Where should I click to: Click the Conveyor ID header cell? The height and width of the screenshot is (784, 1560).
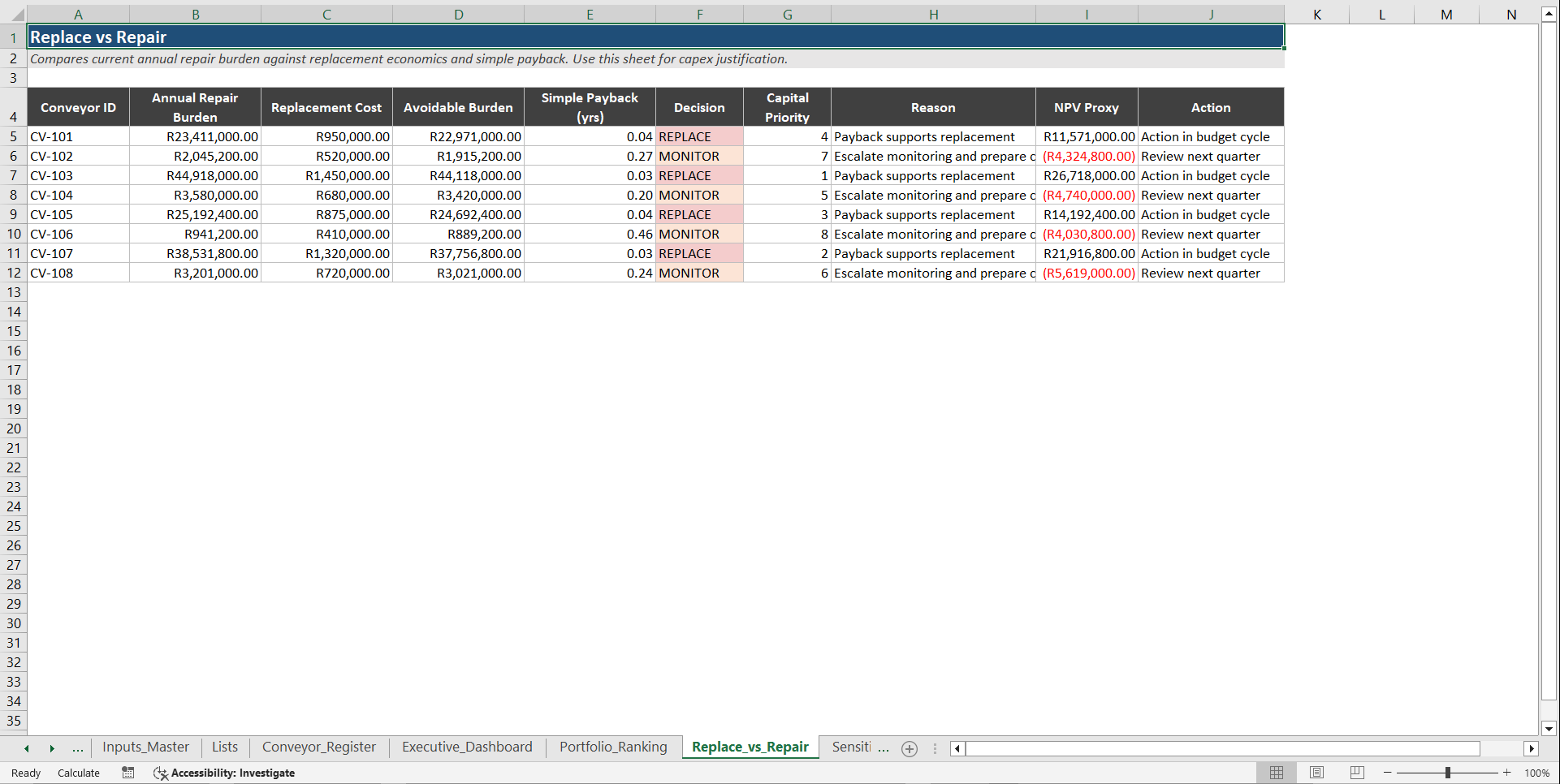pyautogui.click(x=78, y=107)
